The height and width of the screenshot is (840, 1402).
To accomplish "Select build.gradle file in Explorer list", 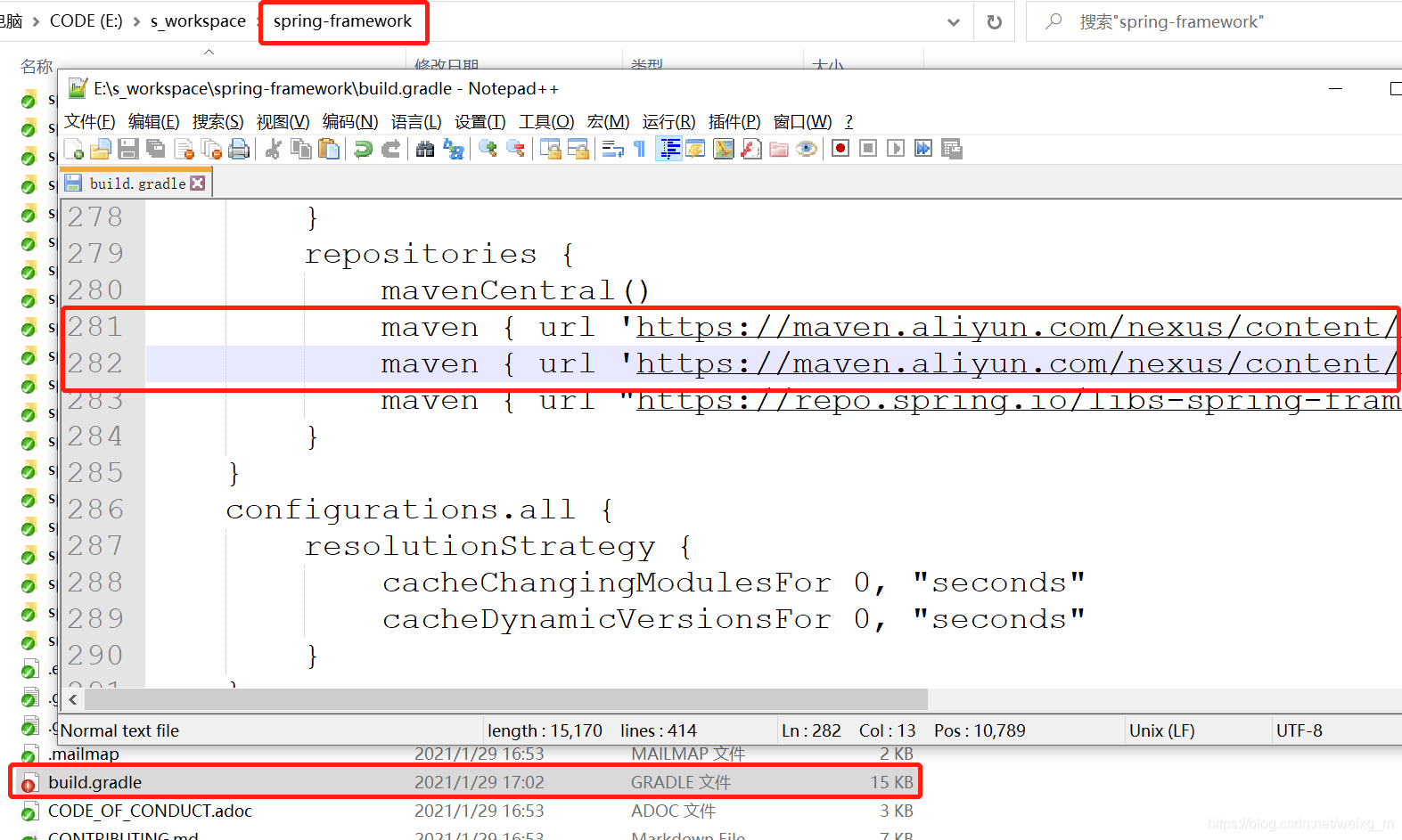I will coord(465,782).
